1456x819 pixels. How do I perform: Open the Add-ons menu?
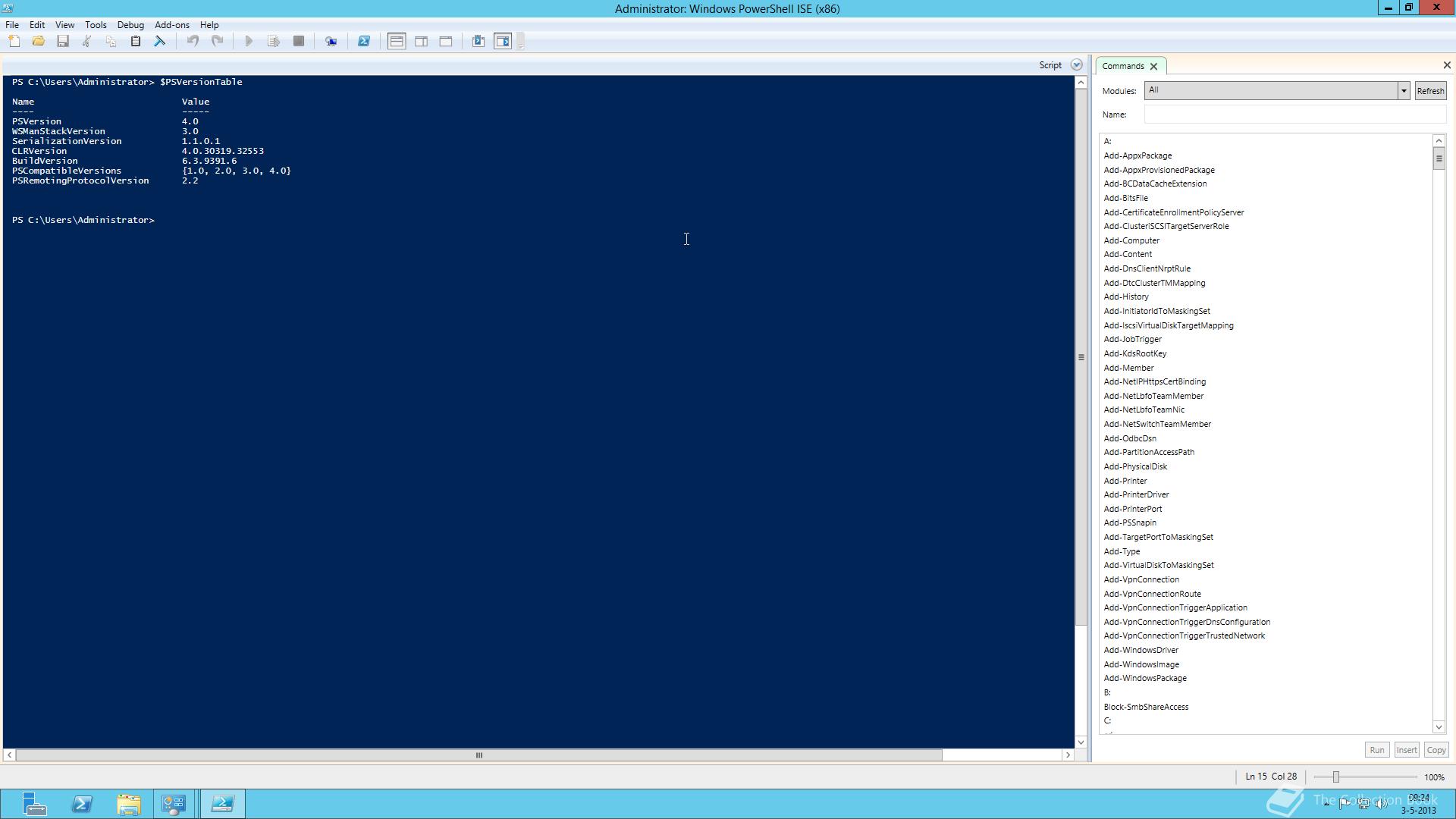172,25
